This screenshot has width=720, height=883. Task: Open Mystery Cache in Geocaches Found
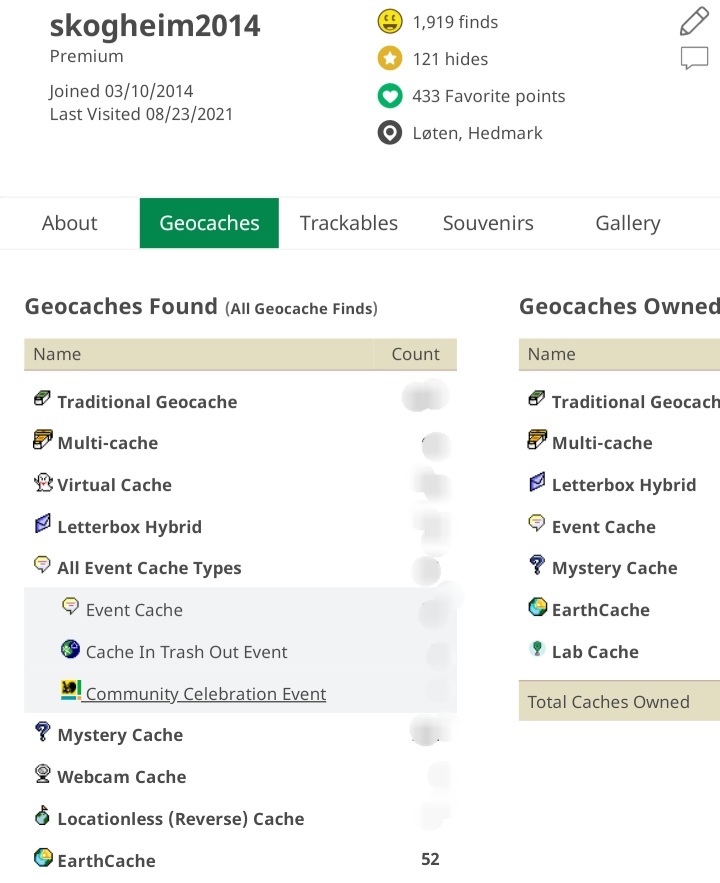[120, 735]
